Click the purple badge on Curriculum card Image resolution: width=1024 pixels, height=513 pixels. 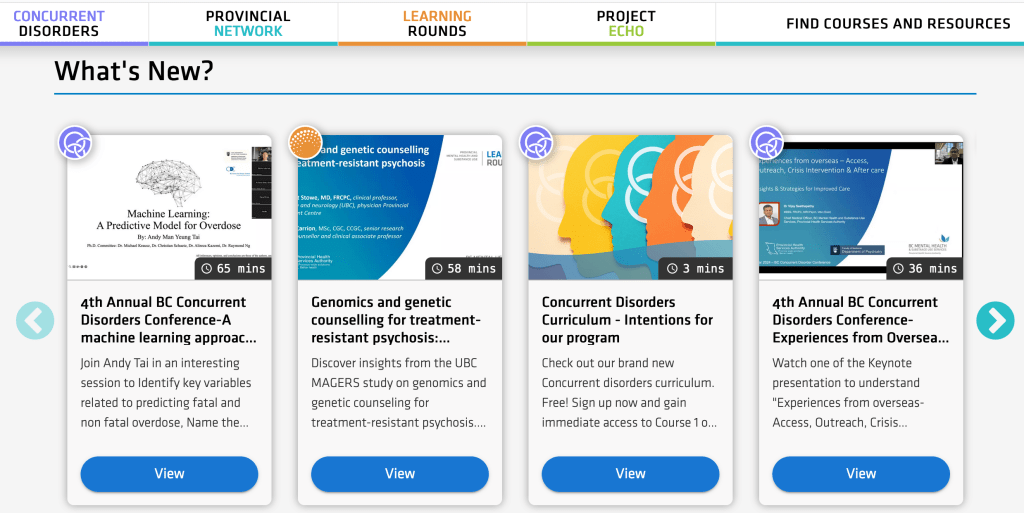536,143
